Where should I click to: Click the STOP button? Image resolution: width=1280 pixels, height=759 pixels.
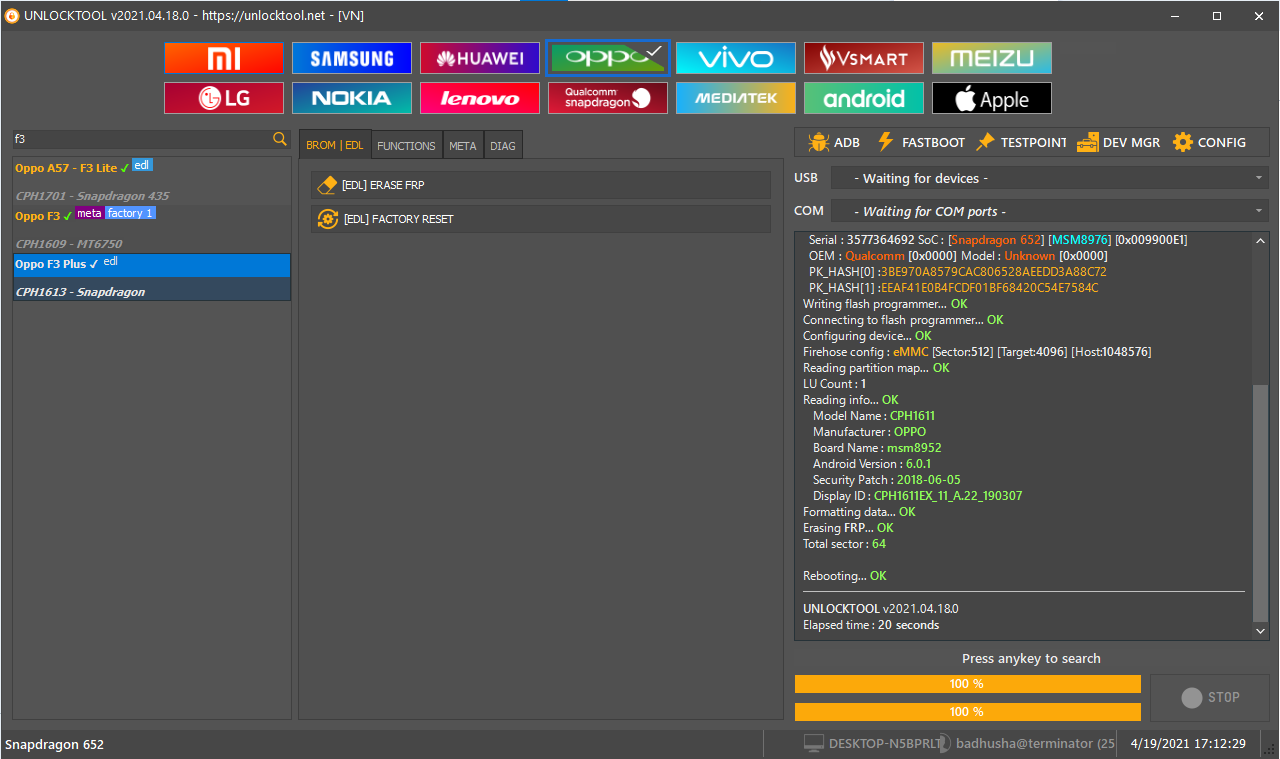point(1210,697)
